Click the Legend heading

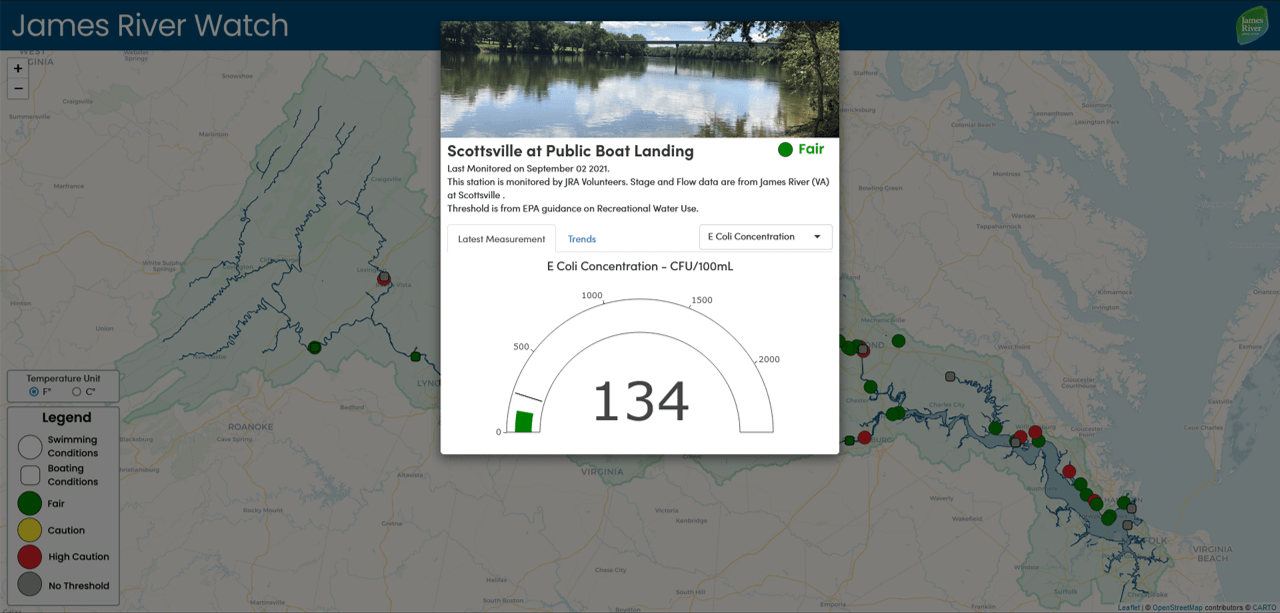pos(66,418)
